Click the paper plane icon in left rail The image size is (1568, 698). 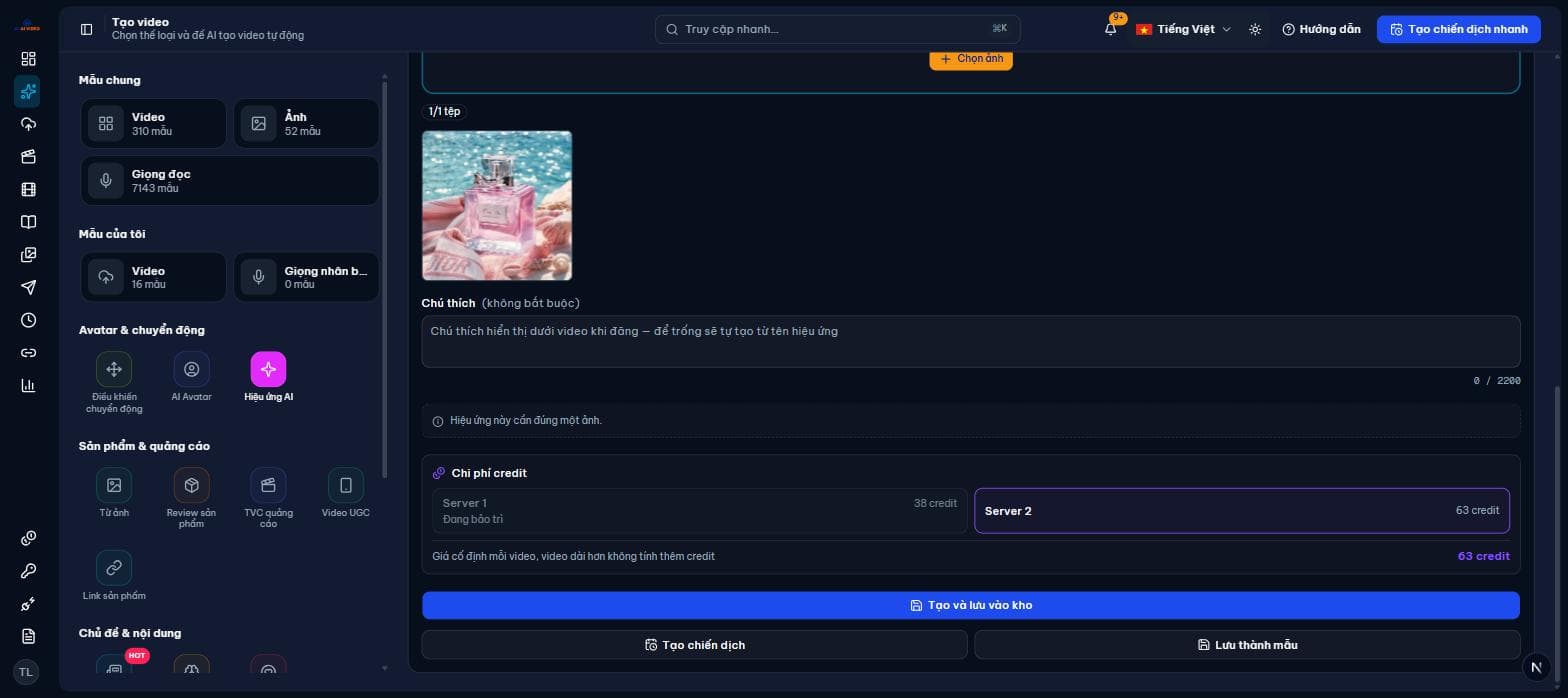pos(28,287)
